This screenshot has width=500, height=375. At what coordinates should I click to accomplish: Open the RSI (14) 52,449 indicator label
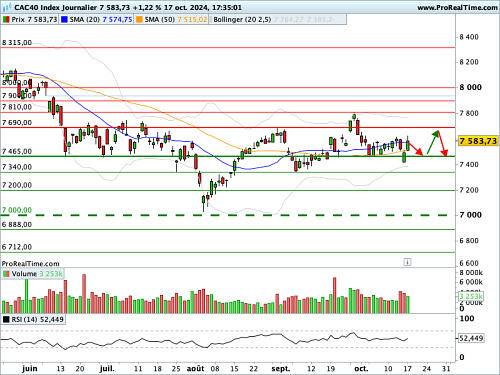(x=33, y=319)
